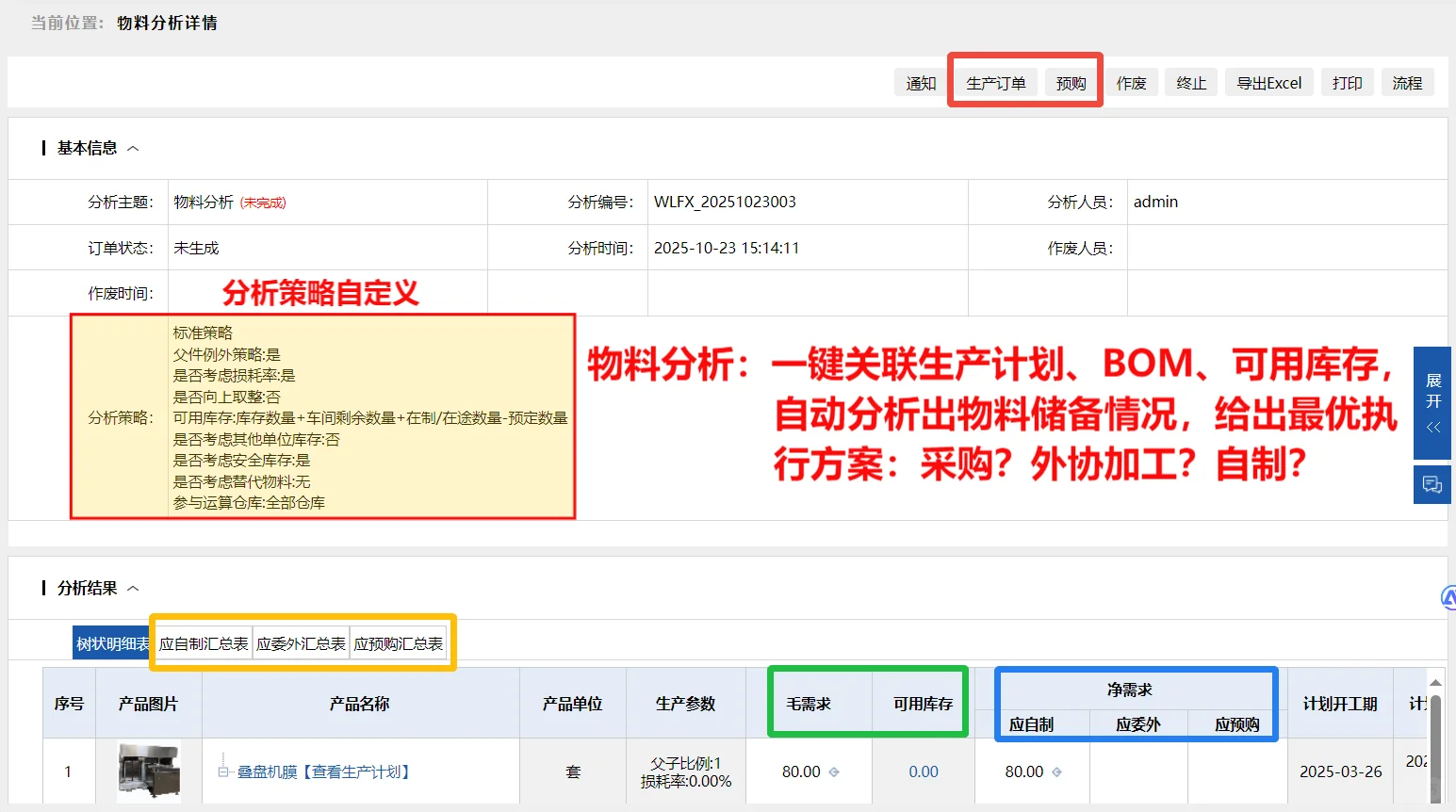The image size is (1456, 812).
Task: Collapse the 基本信息 section
Action: [x=133, y=148]
